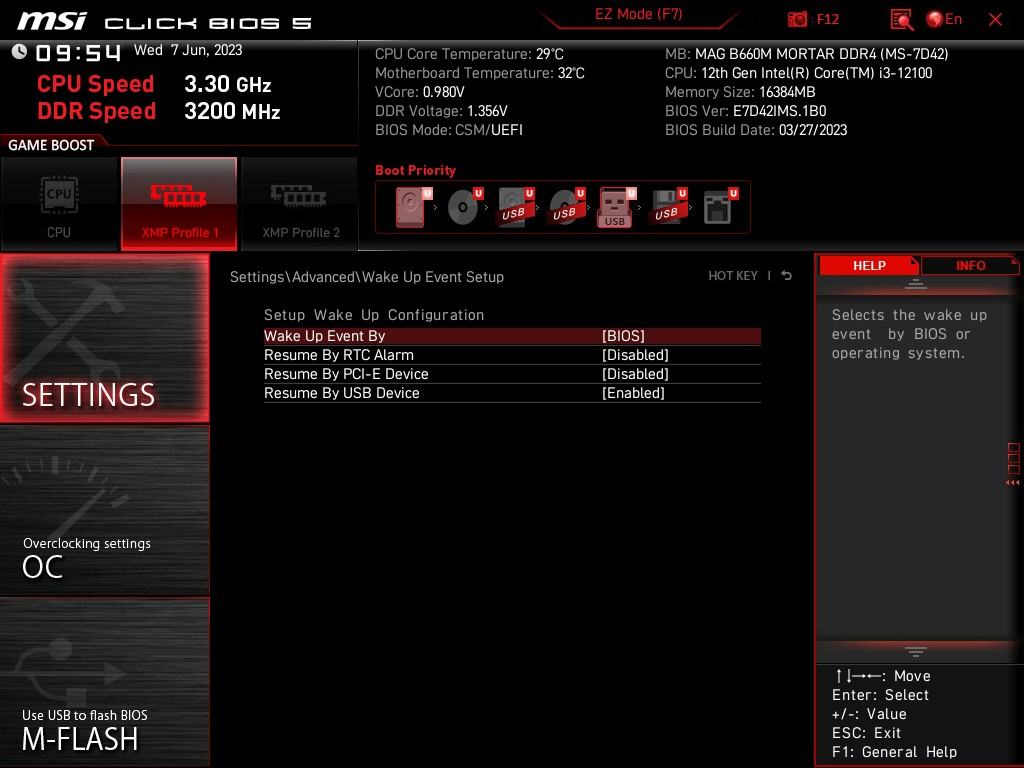Image resolution: width=1024 pixels, height=768 pixels.
Task: Switch to the HELP tab
Action: pyautogui.click(x=869, y=266)
